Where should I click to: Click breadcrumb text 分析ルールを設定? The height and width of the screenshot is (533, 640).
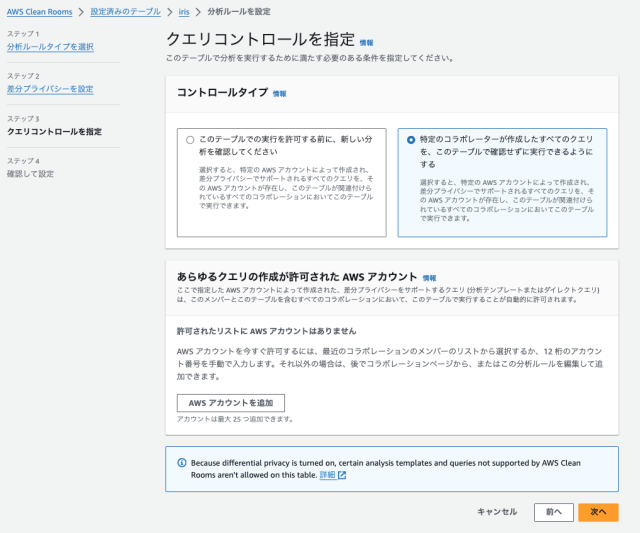coord(239,12)
